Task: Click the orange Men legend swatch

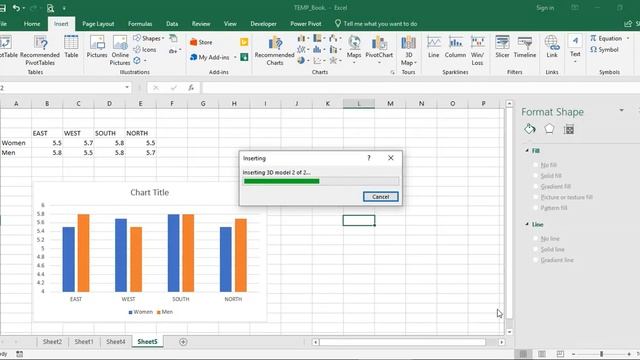Action: (x=158, y=312)
